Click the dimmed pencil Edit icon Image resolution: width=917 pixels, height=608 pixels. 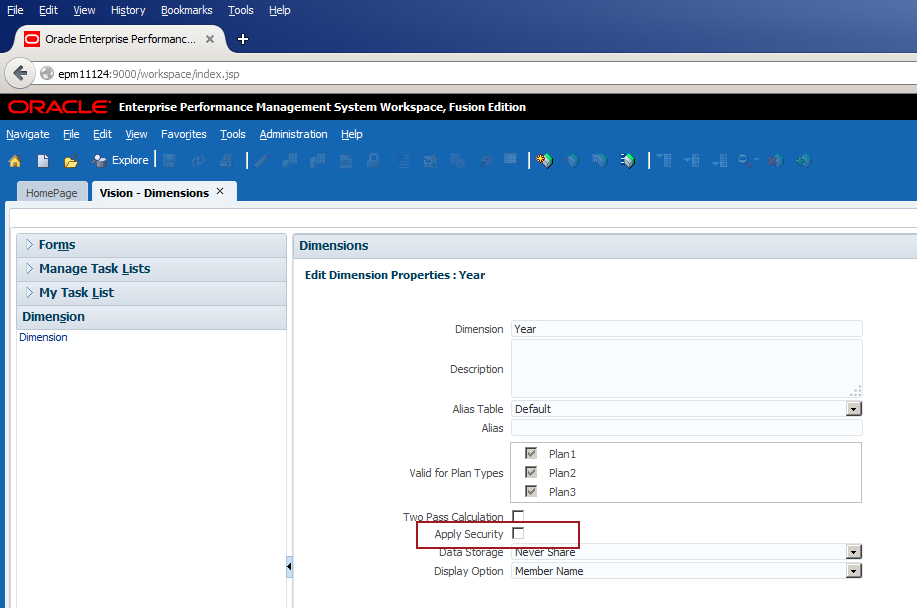261,161
